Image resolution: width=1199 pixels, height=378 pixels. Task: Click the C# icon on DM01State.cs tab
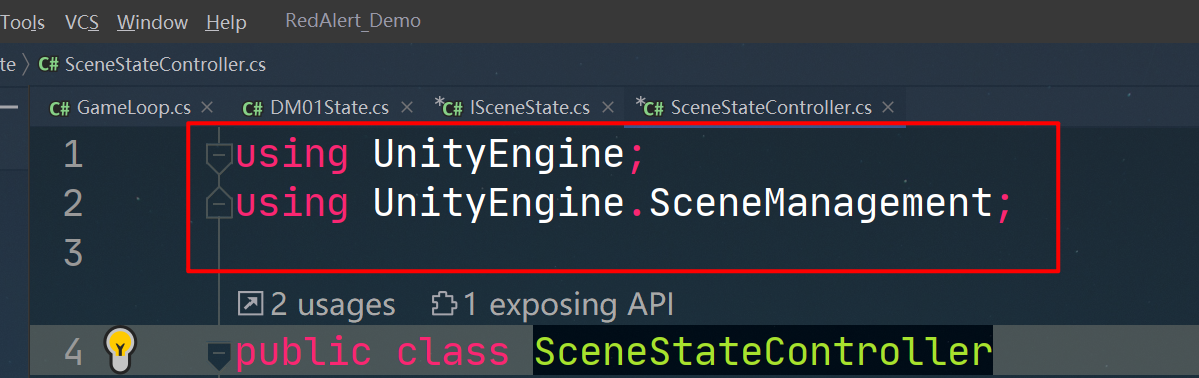[x=253, y=109]
